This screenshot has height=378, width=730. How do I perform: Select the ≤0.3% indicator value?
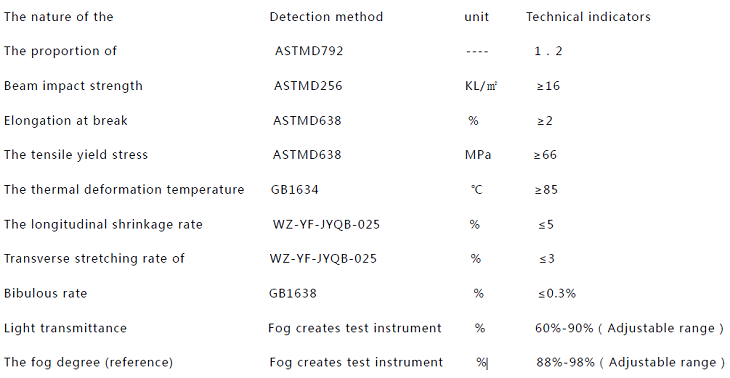click(x=557, y=293)
